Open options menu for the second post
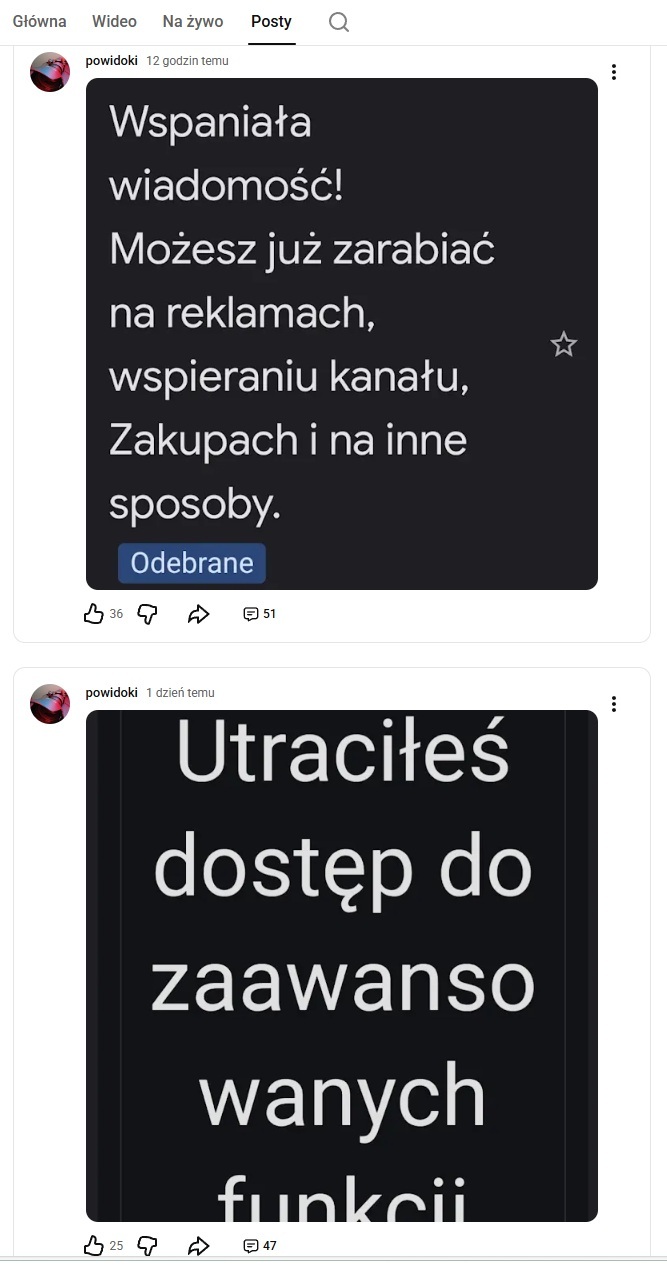Image resolution: width=667 pixels, height=1266 pixels. tap(614, 704)
